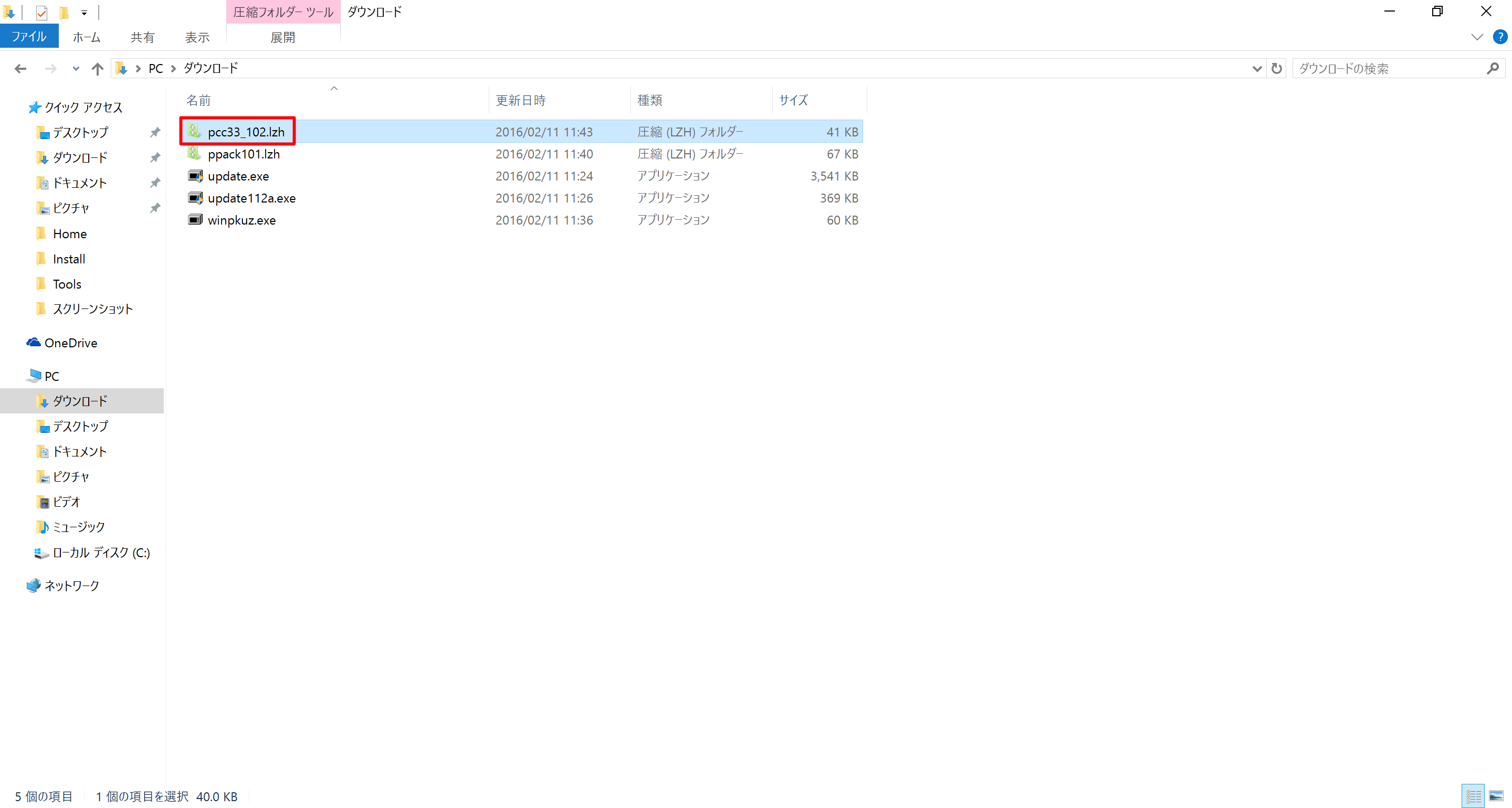Select the update112a.exe file
The height and width of the screenshot is (808, 1512).
pyautogui.click(x=522, y=198)
